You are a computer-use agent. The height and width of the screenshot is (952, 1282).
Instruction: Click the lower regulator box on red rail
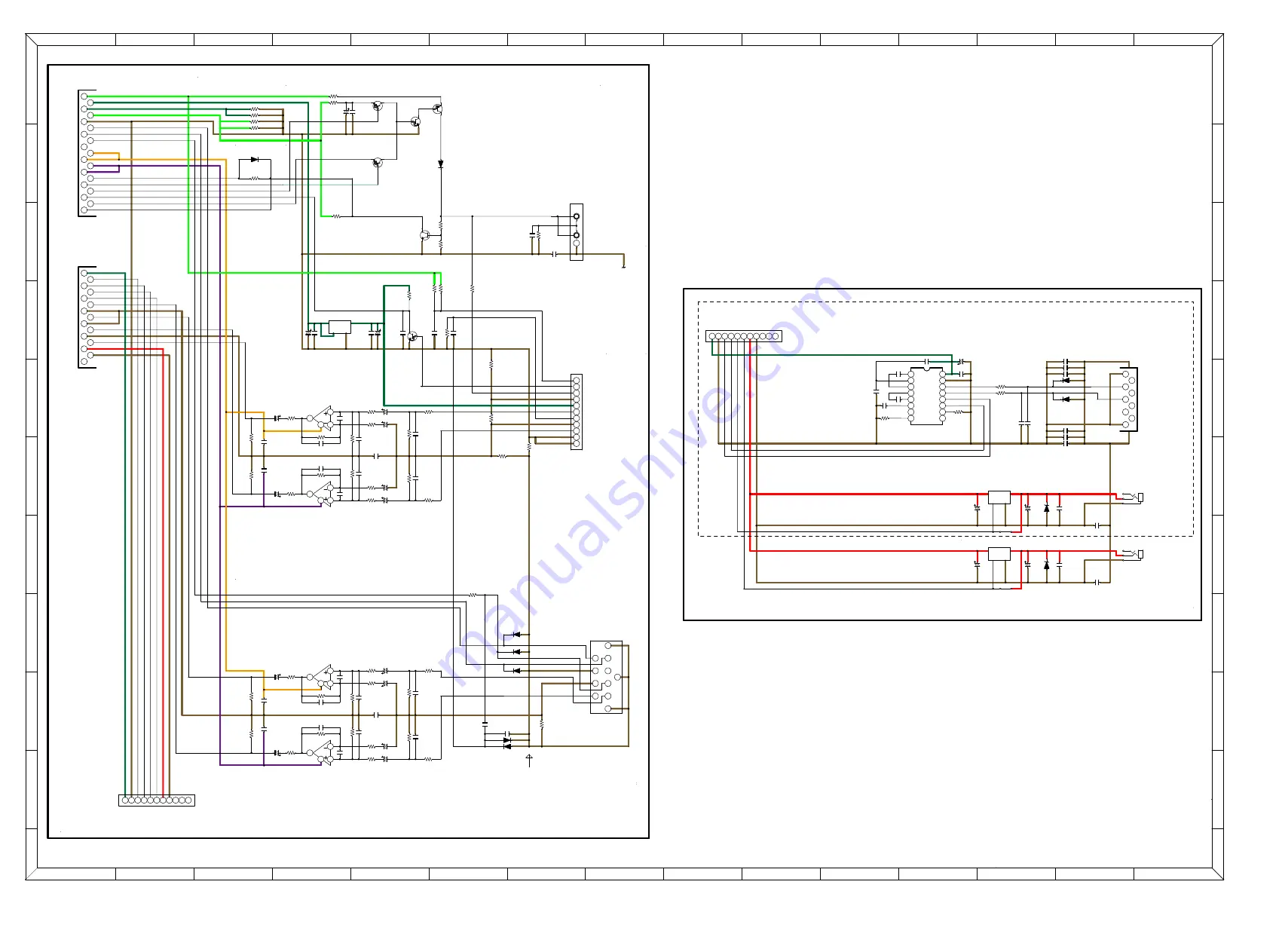999,554
